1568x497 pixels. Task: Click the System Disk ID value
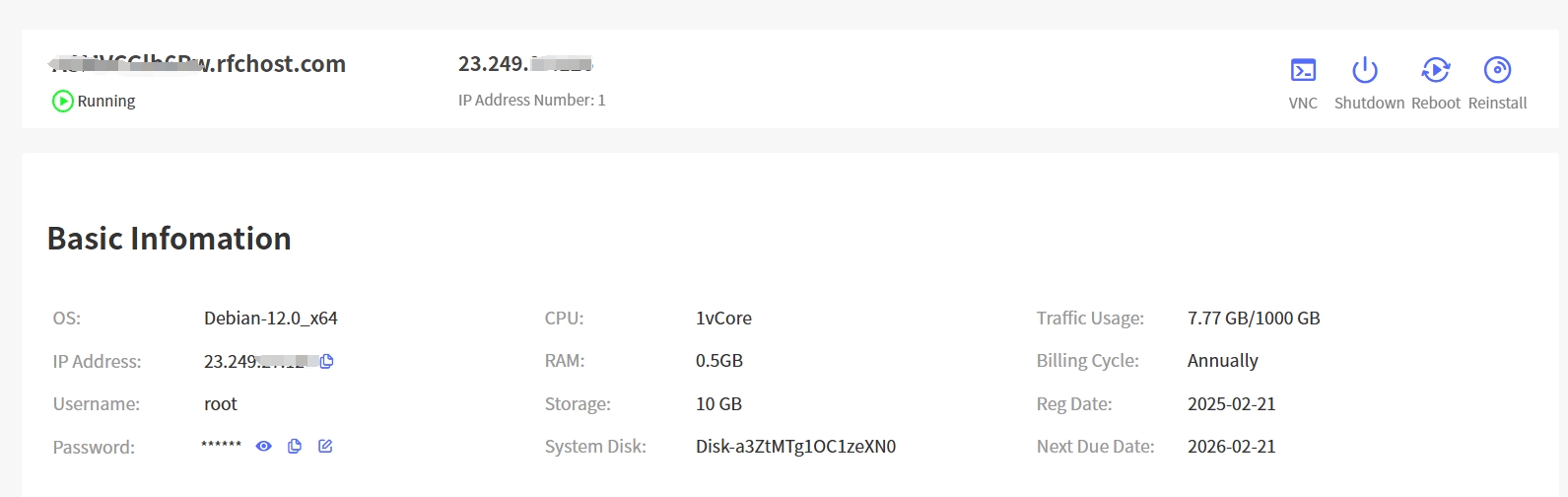coord(796,447)
